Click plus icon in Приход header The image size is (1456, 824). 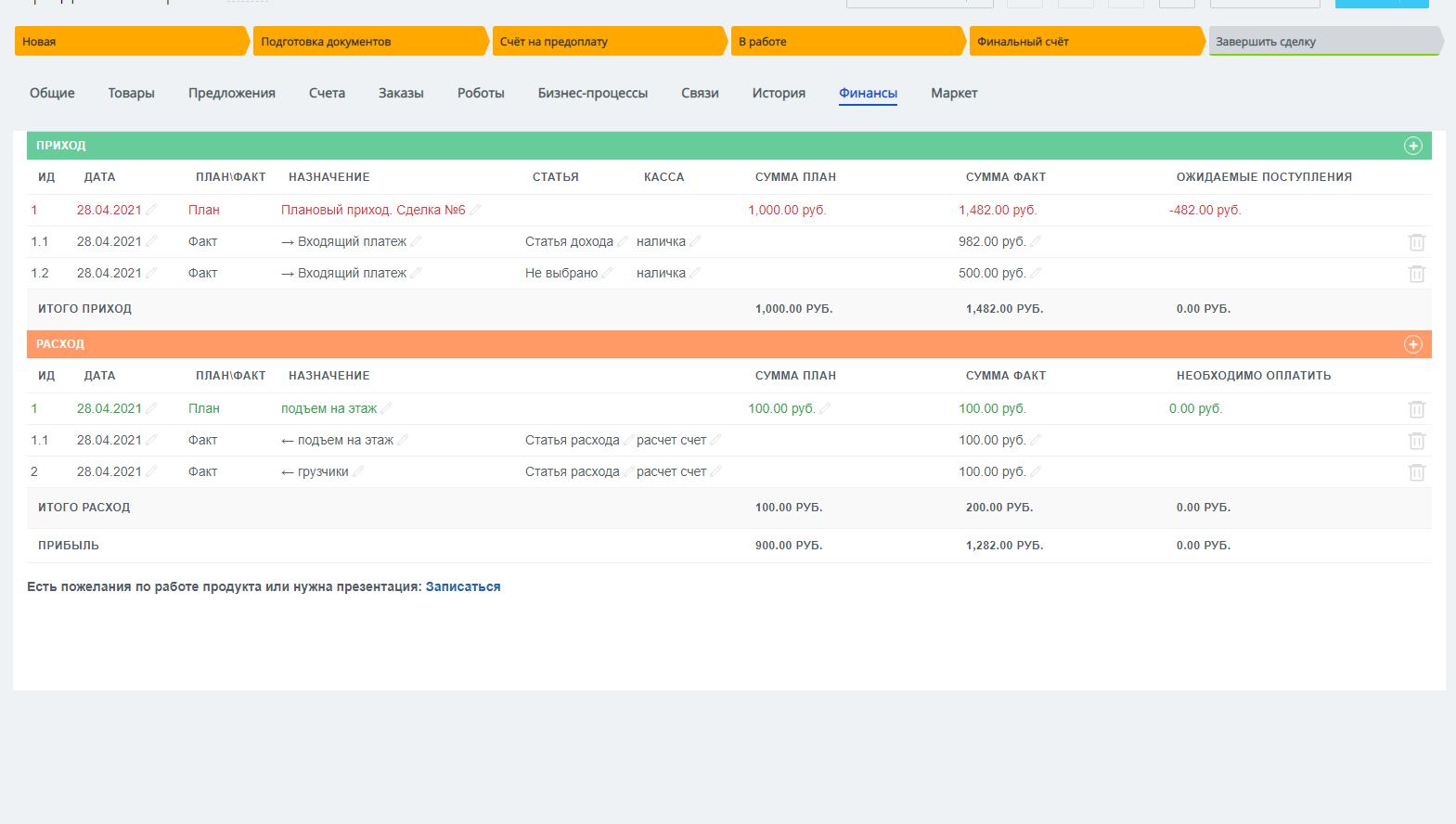1412,146
